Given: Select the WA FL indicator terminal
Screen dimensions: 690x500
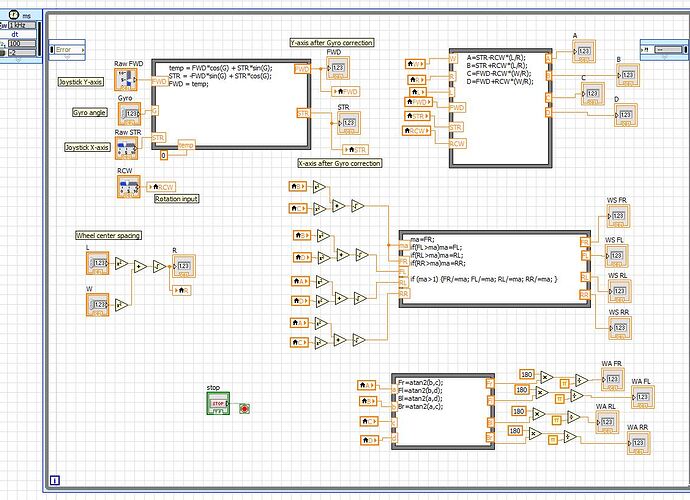Looking at the screenshot, I should click(x=642, y=397).
